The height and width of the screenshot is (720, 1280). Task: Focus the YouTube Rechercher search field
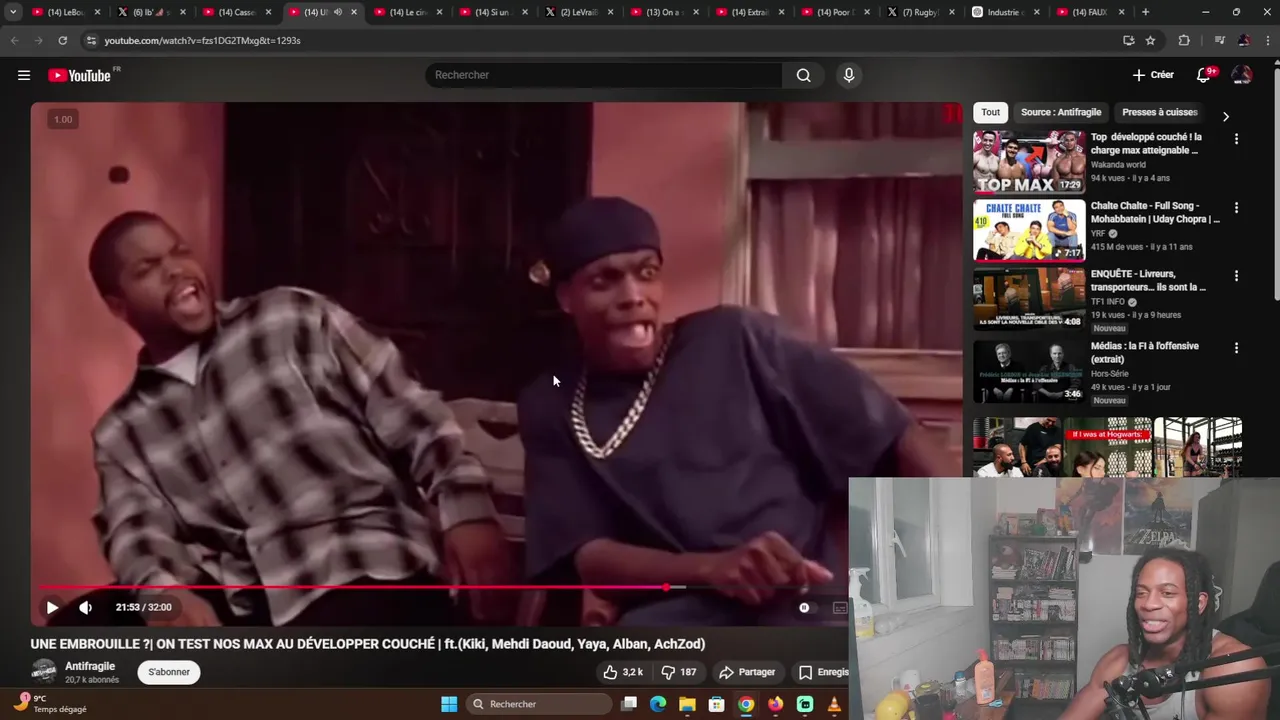(604, 75)
